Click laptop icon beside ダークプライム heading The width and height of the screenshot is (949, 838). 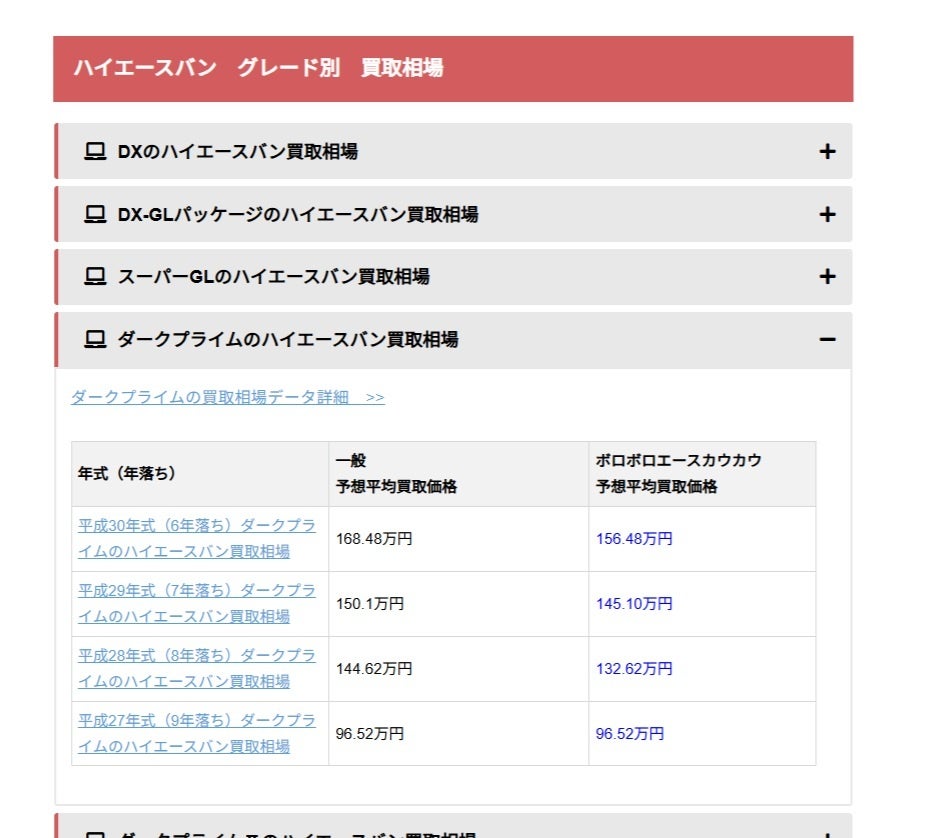coord(95,339)
